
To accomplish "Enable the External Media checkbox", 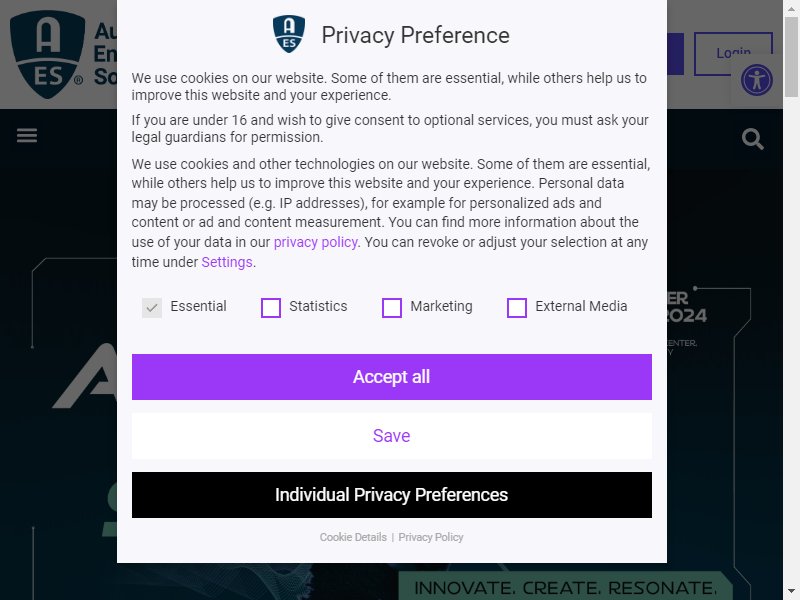I will 517,308.
